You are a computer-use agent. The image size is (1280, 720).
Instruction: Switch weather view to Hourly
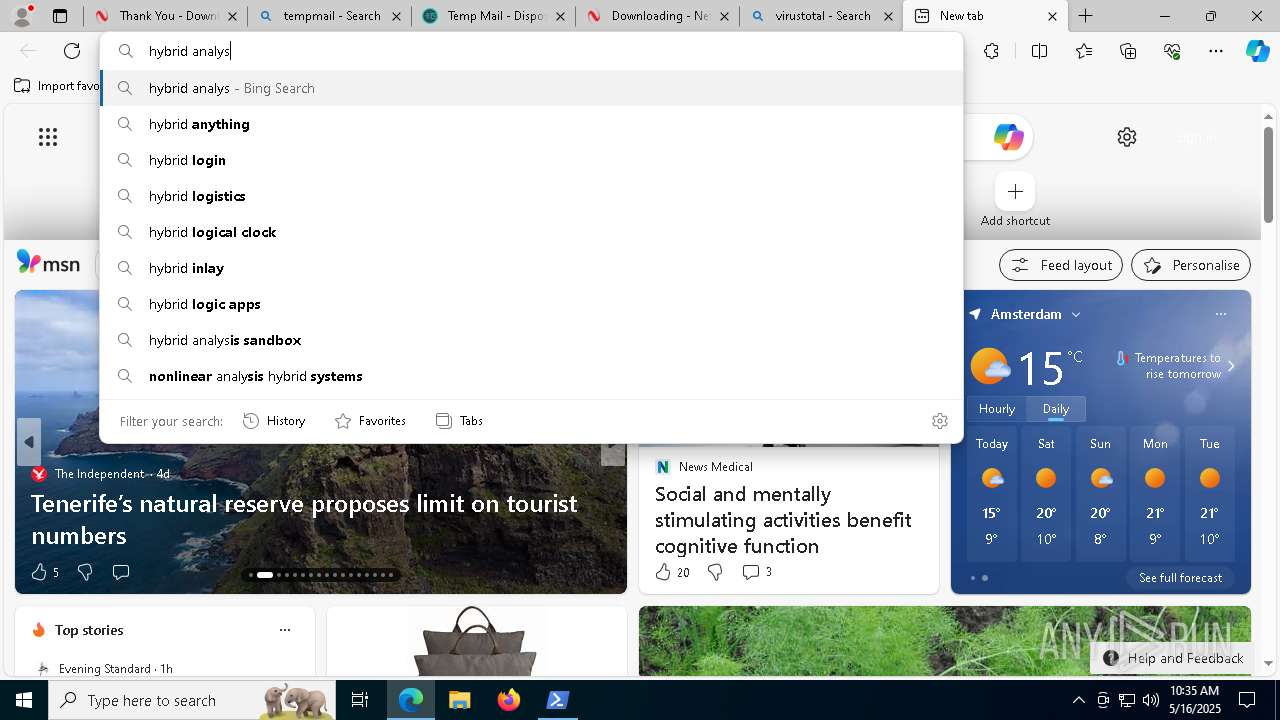click(x=997, y=409)
